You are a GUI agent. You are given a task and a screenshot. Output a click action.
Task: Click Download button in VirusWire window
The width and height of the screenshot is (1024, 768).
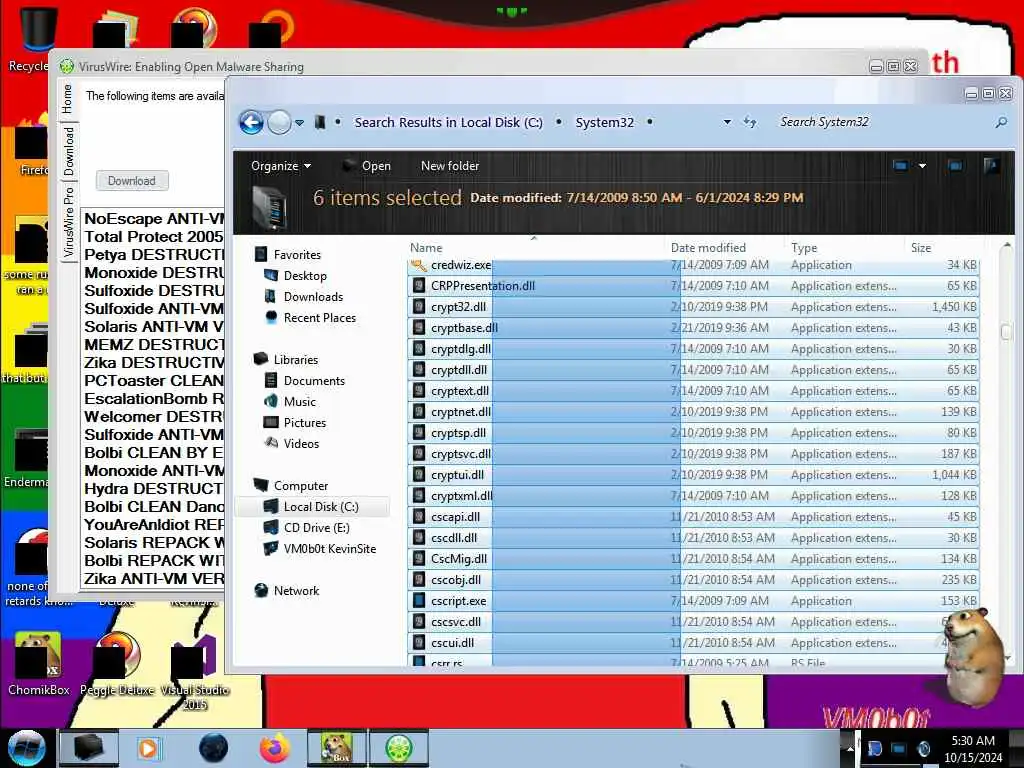132,181
